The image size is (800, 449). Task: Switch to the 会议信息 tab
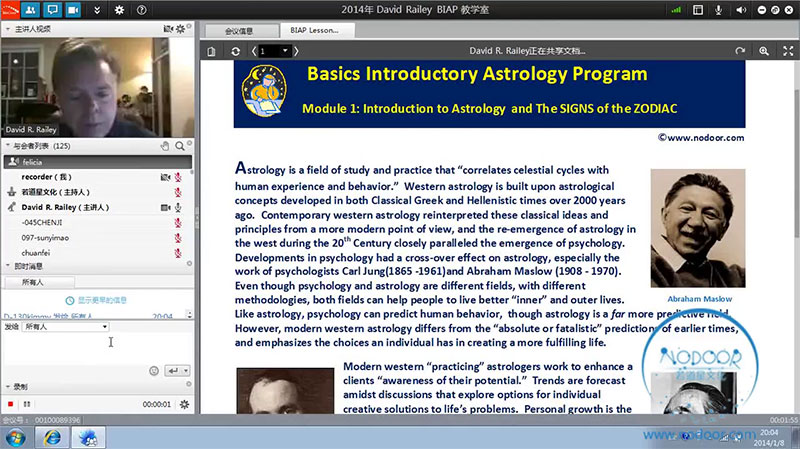click(x=242, y=31)
